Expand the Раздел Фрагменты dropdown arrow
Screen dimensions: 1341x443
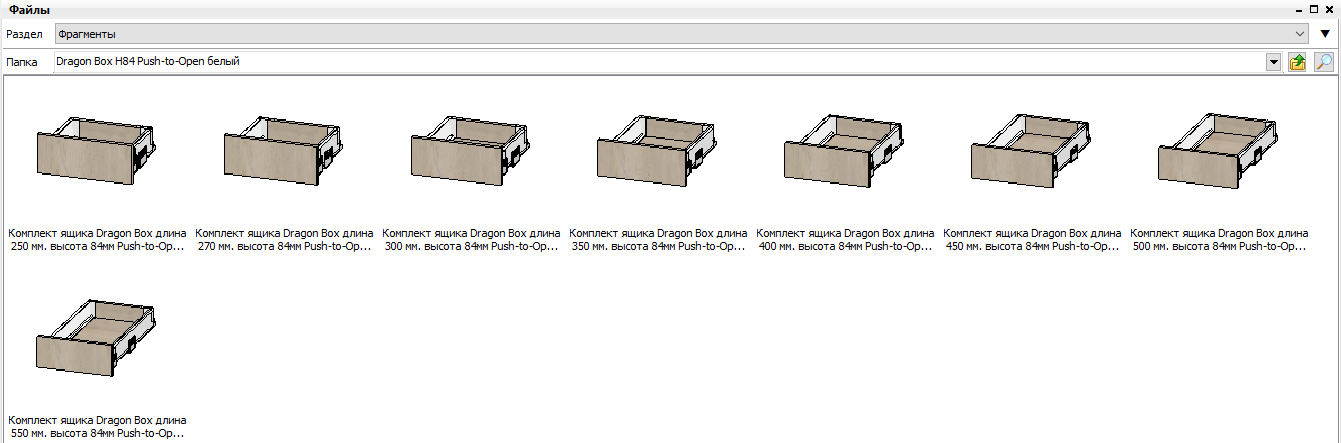[1300, 34]
